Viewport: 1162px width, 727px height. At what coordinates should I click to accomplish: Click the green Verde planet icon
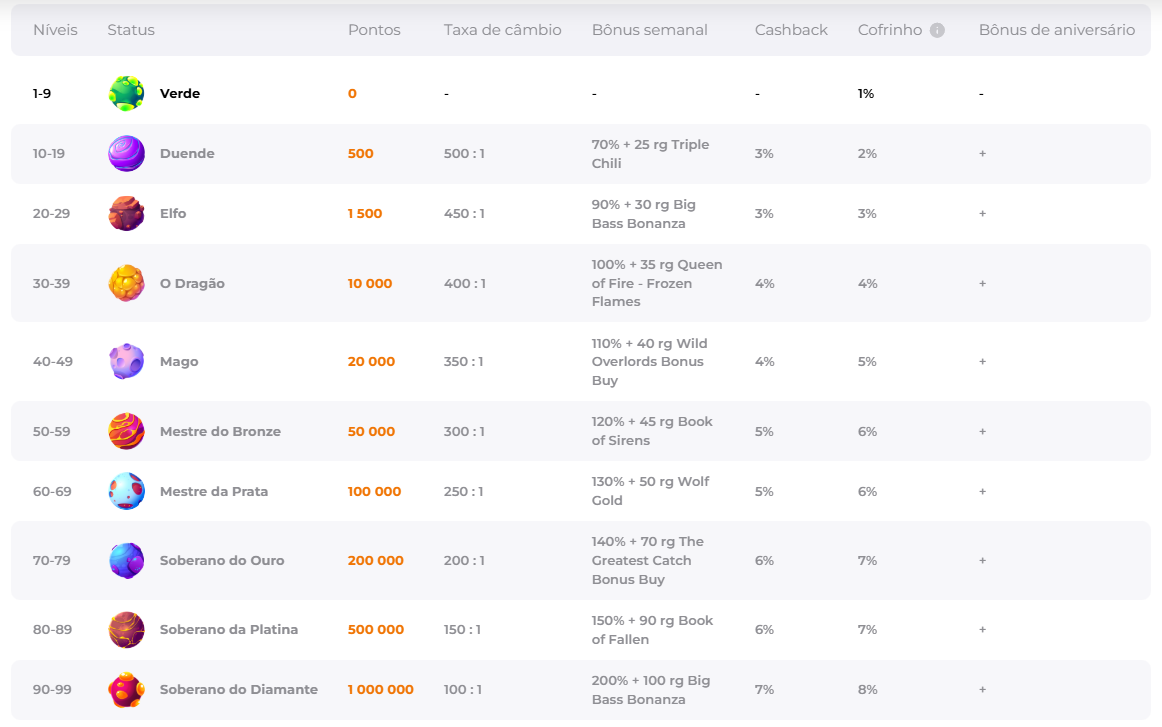click(x=126, y=93)
